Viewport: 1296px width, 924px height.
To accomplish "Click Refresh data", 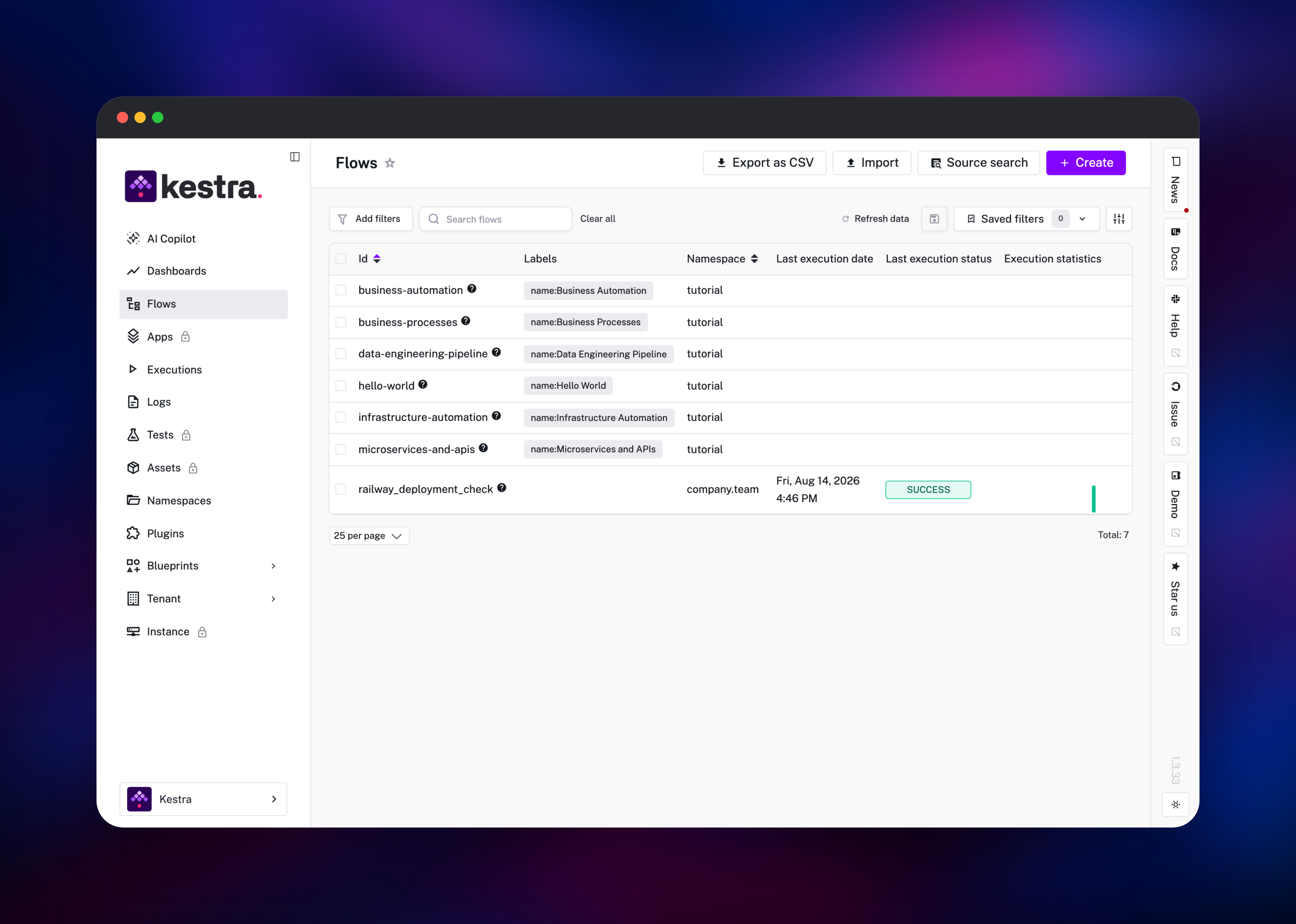I will click(875, 219).
